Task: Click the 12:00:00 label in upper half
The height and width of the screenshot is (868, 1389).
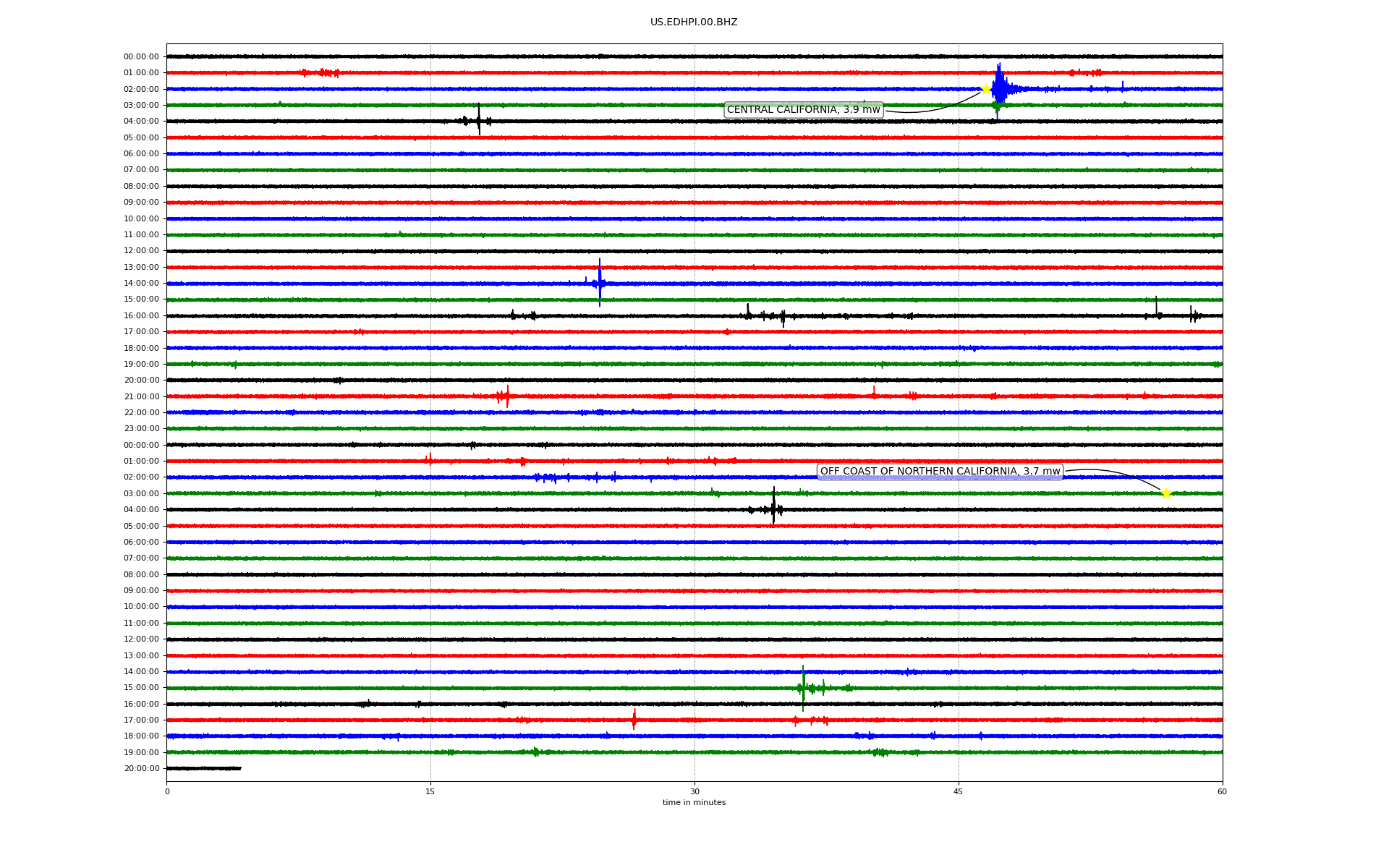Action: click(141, 251)
